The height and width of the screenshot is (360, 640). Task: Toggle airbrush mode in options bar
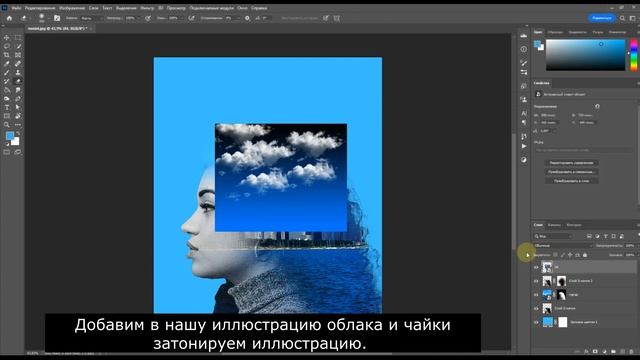(191, 18)
